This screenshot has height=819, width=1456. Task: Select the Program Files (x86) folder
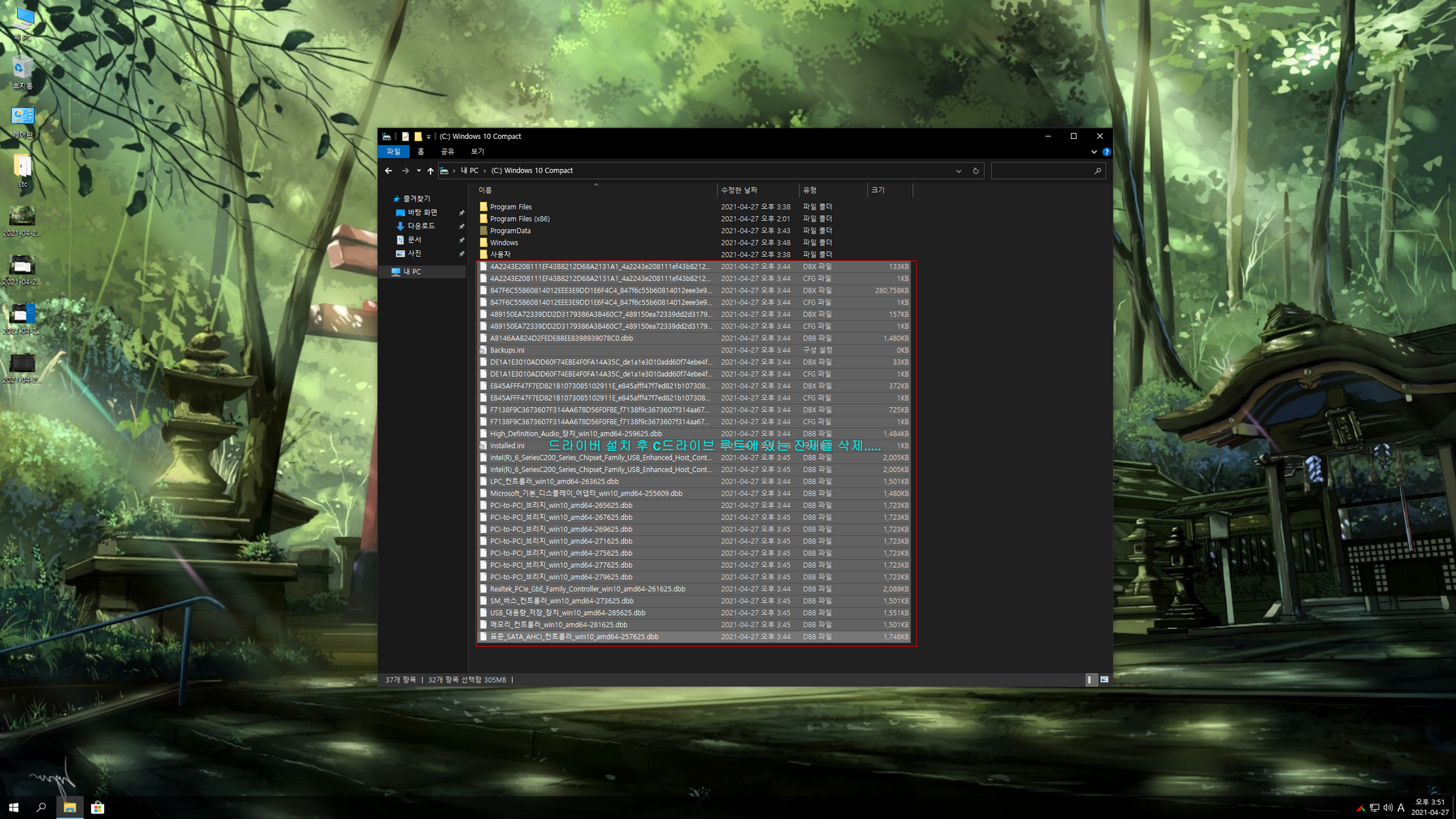pos(520,219)
